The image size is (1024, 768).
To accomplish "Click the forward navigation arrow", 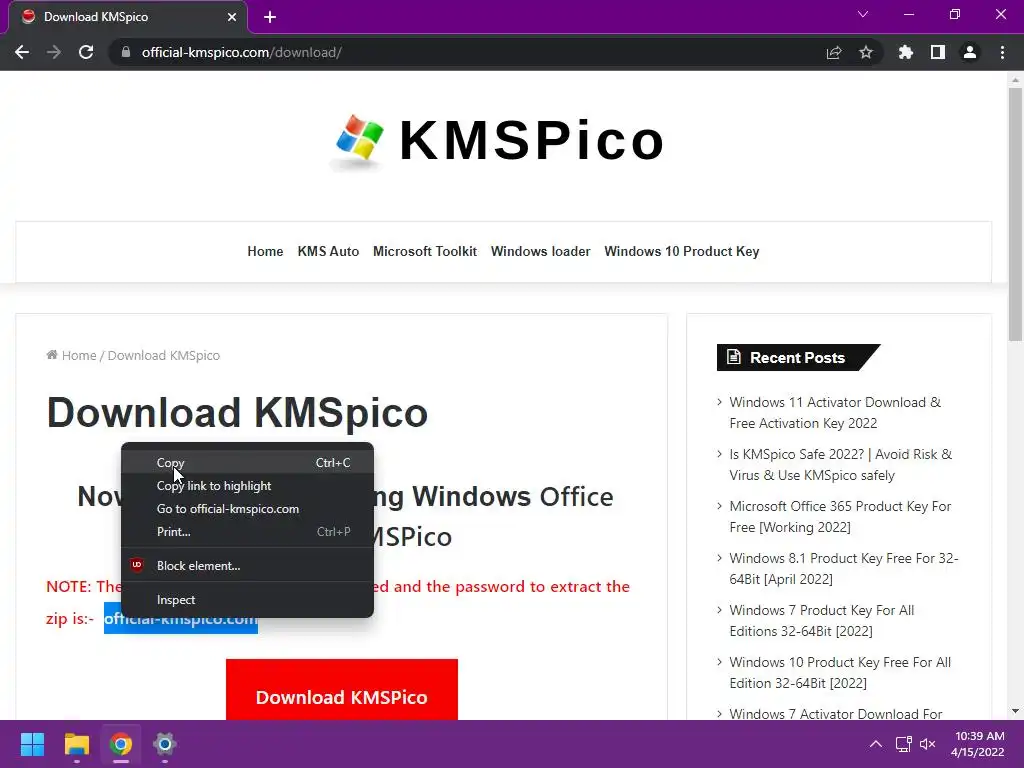I will pos(54,52).
